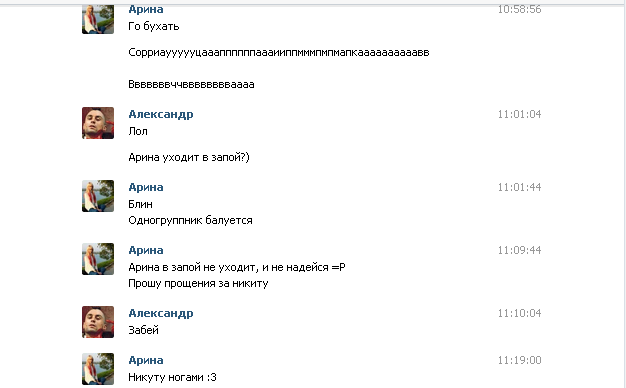Click the Арина name at 11:09:44
Viewport: 626px width, 388px height.
pos(146,250)
